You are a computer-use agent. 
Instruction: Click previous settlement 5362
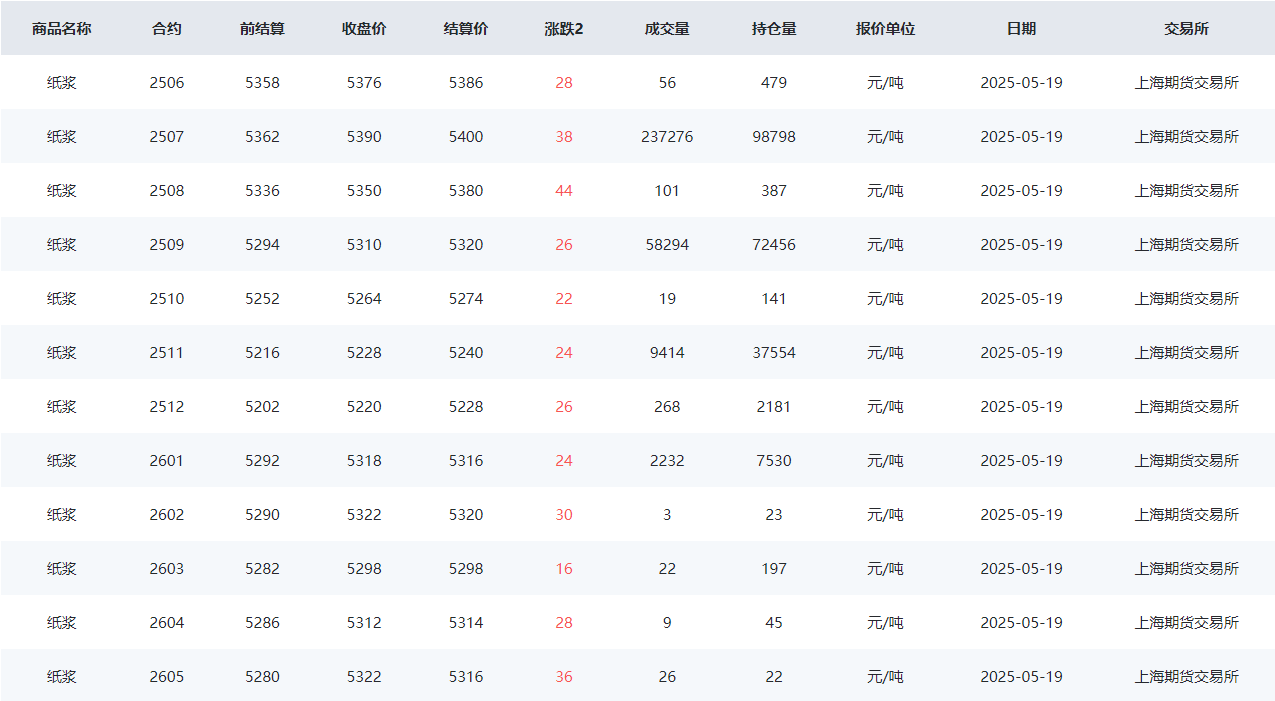tap(262, 137)
